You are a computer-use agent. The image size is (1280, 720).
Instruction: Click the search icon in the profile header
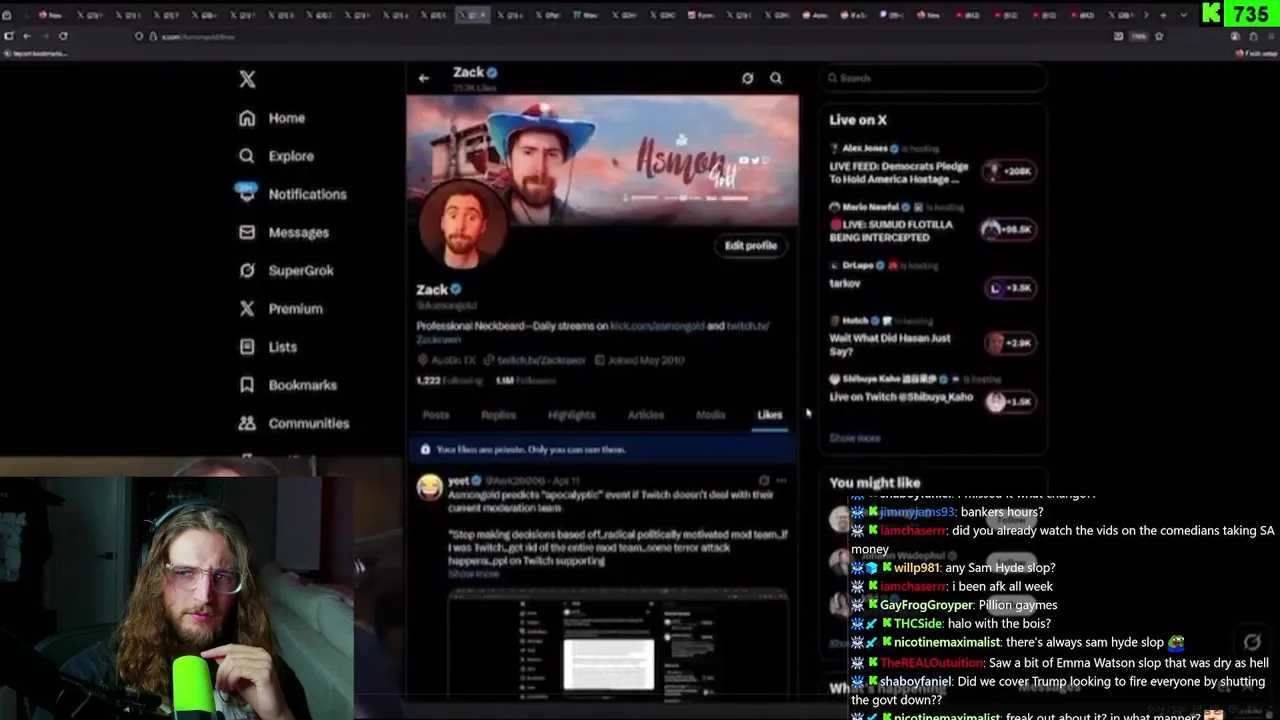click(x=776, y=78)
